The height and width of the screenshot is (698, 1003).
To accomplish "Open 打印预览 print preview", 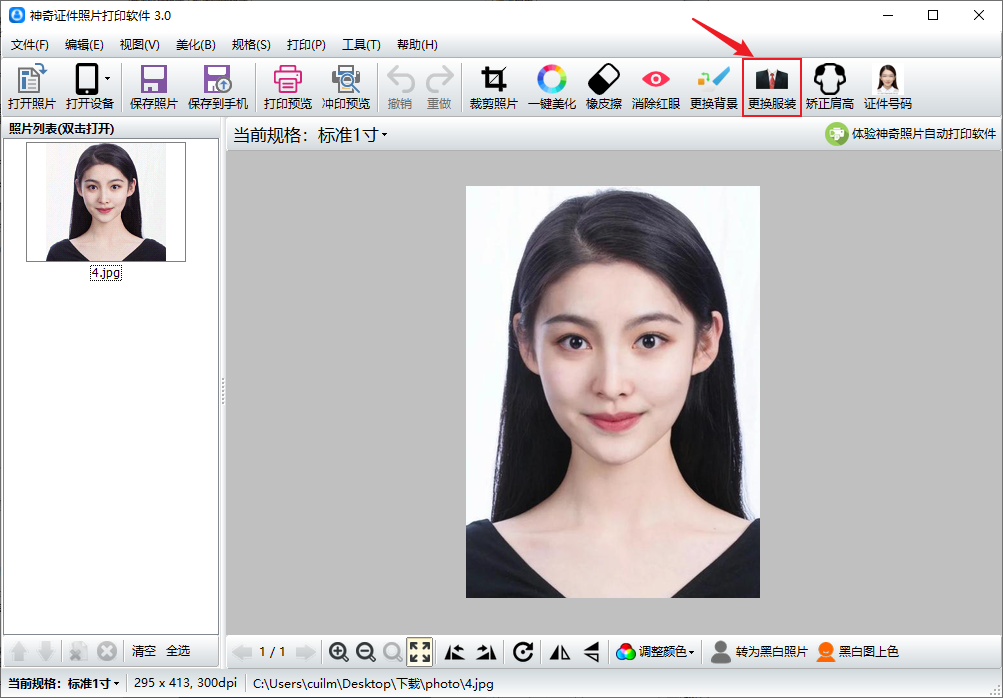I will [288, 87].
